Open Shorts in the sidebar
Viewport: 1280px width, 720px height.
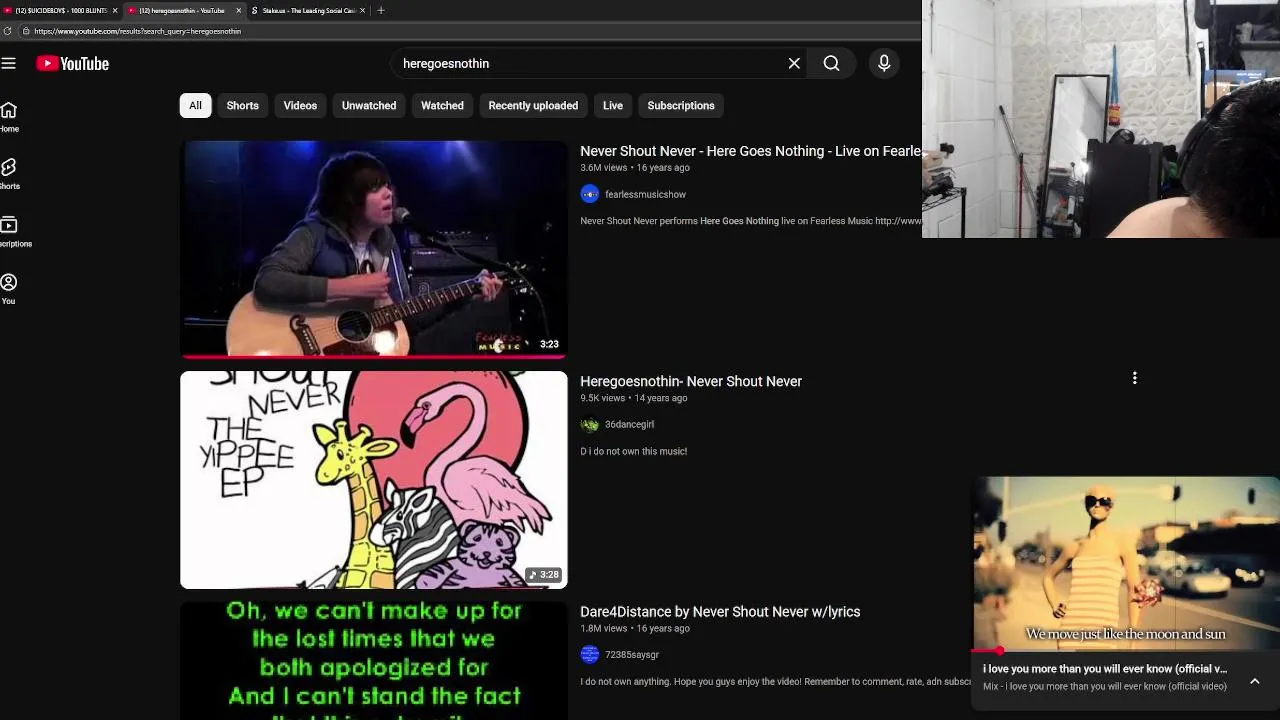pyautogui.click(x=9, y=174)
